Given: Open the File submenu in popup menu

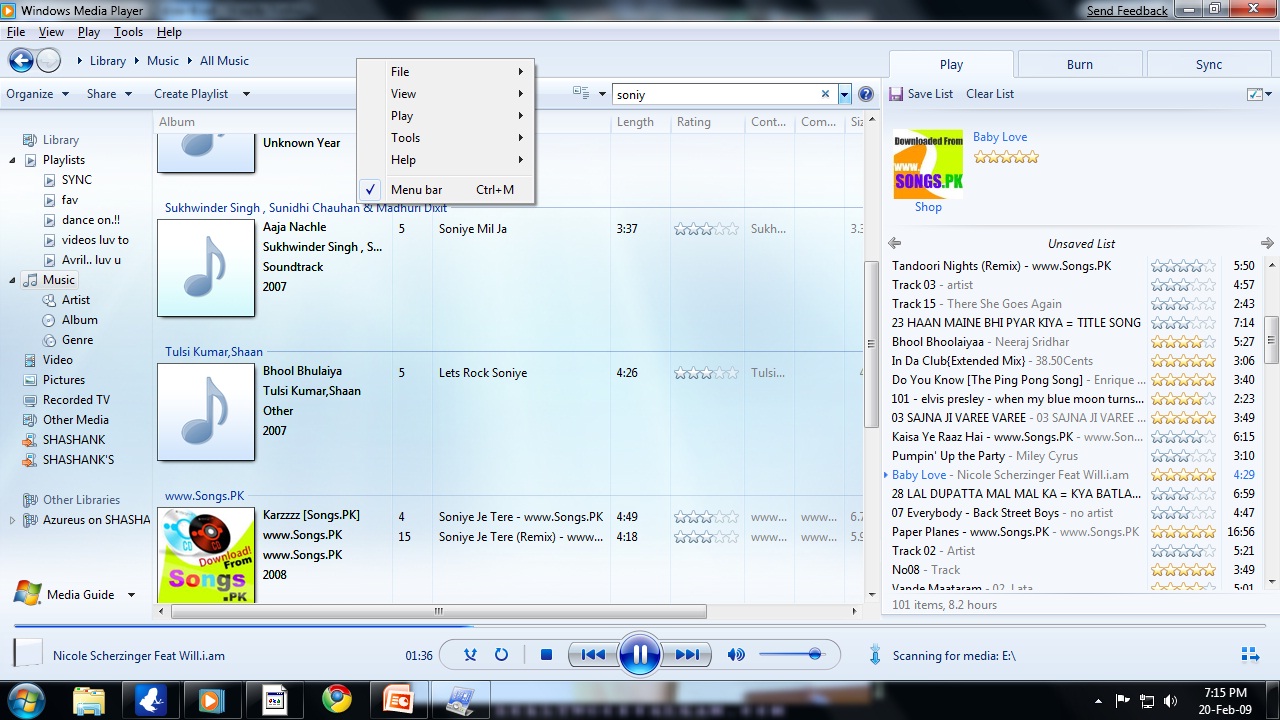Looking at the screenshot, I should click(x=446, y=72).
